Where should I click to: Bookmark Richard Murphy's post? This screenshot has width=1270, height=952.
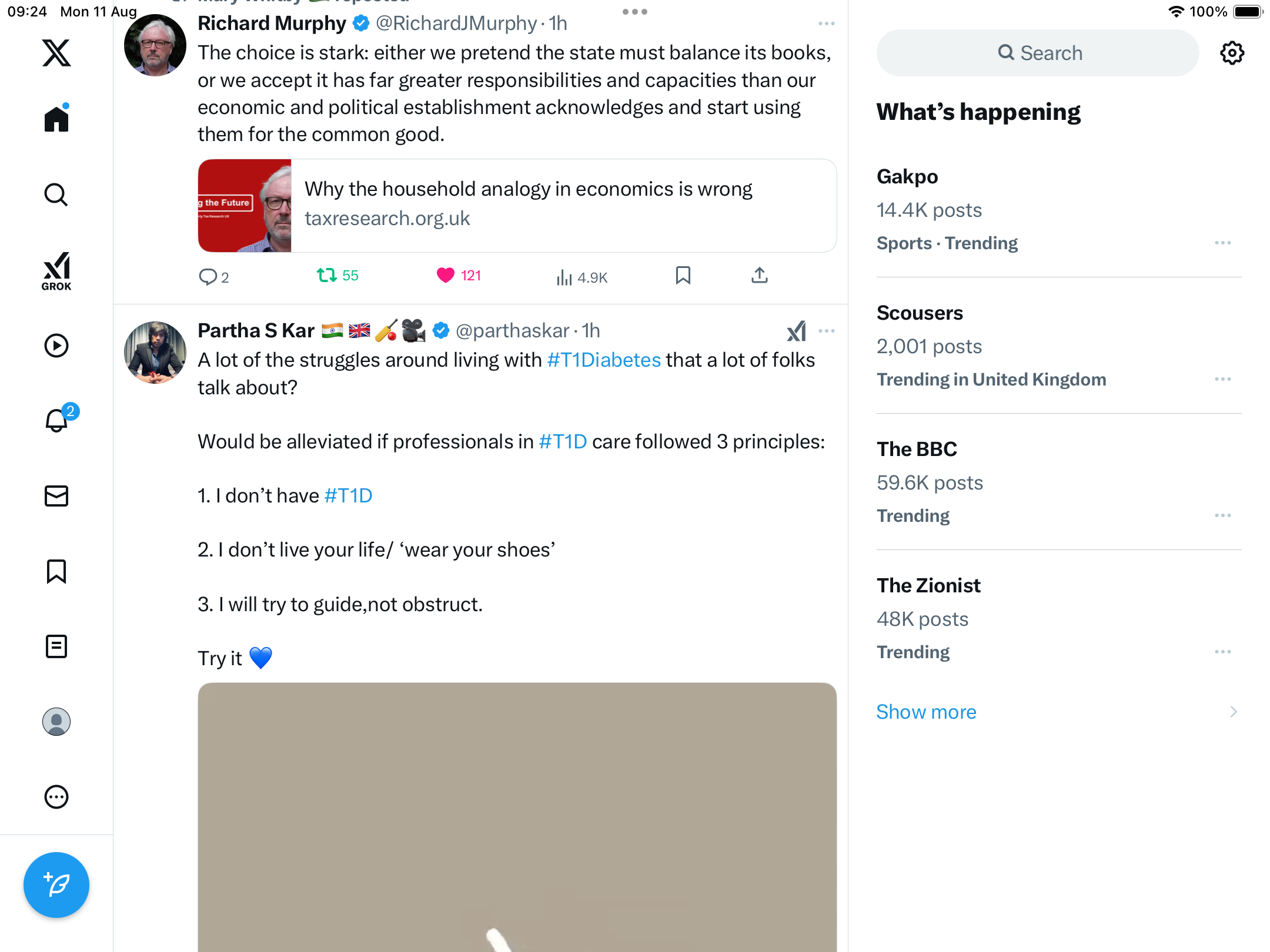683,276
